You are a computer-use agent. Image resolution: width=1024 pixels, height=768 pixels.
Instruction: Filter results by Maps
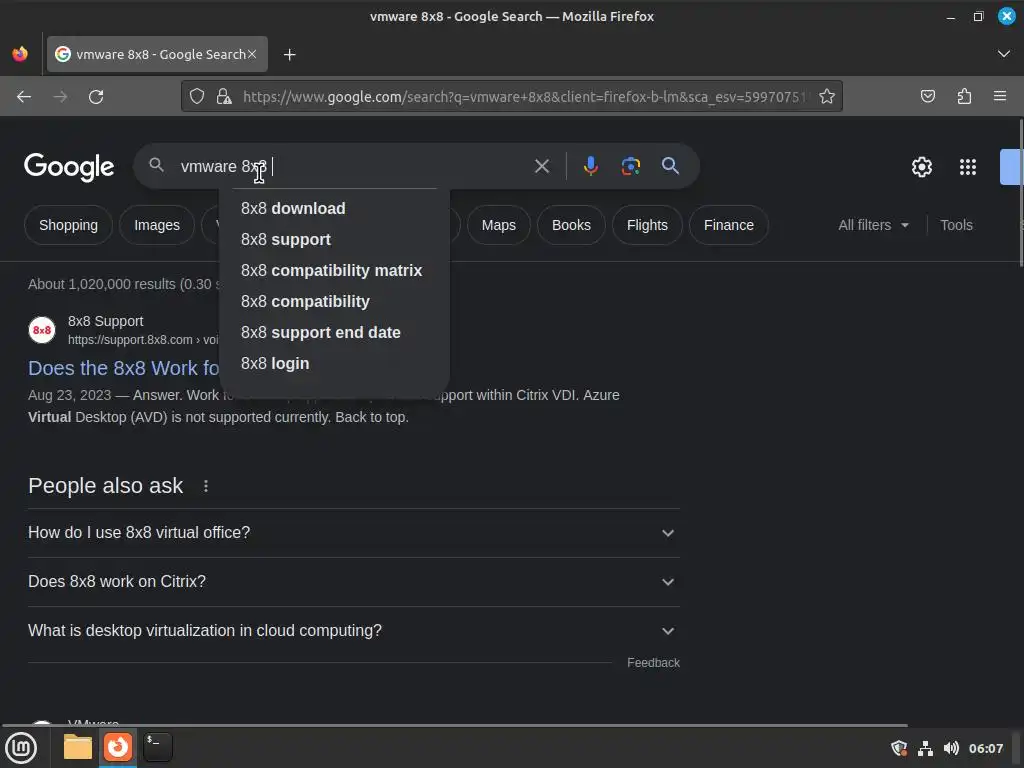pyautogui.click(x=498, y=225)
